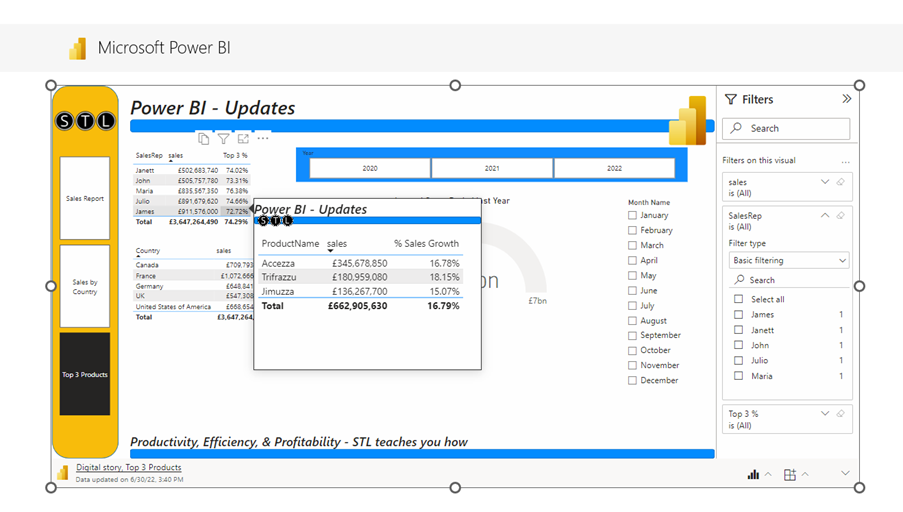Image resolution: width=903 pixels, height=512 pixels.
Task: Collapse the Filters pane with the double arrow
Action: (847, 99)
